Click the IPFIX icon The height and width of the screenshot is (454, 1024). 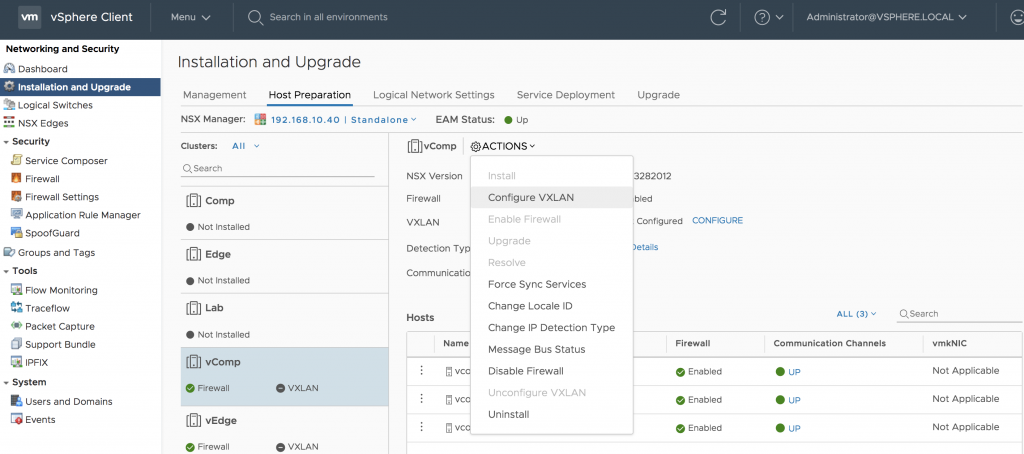pyautogui.click(x=16, y=362)
